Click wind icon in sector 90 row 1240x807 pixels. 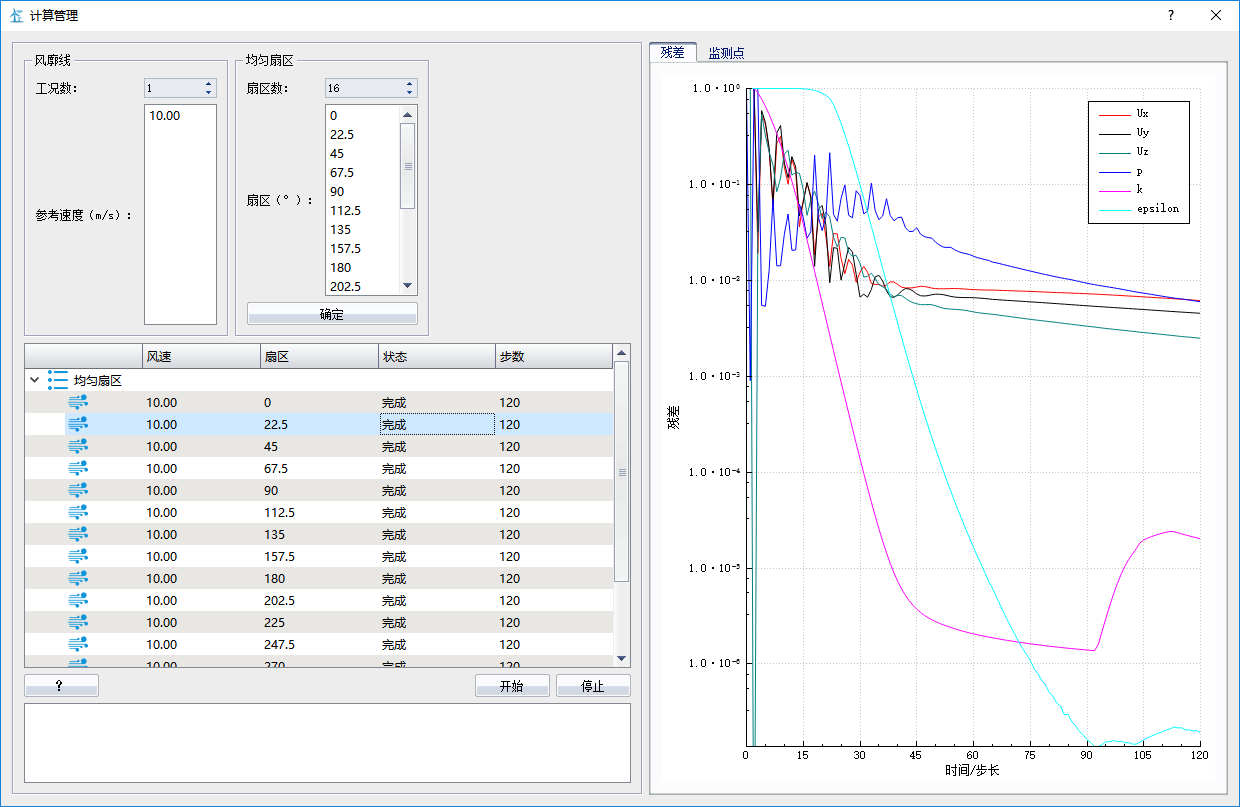(78, 490)
